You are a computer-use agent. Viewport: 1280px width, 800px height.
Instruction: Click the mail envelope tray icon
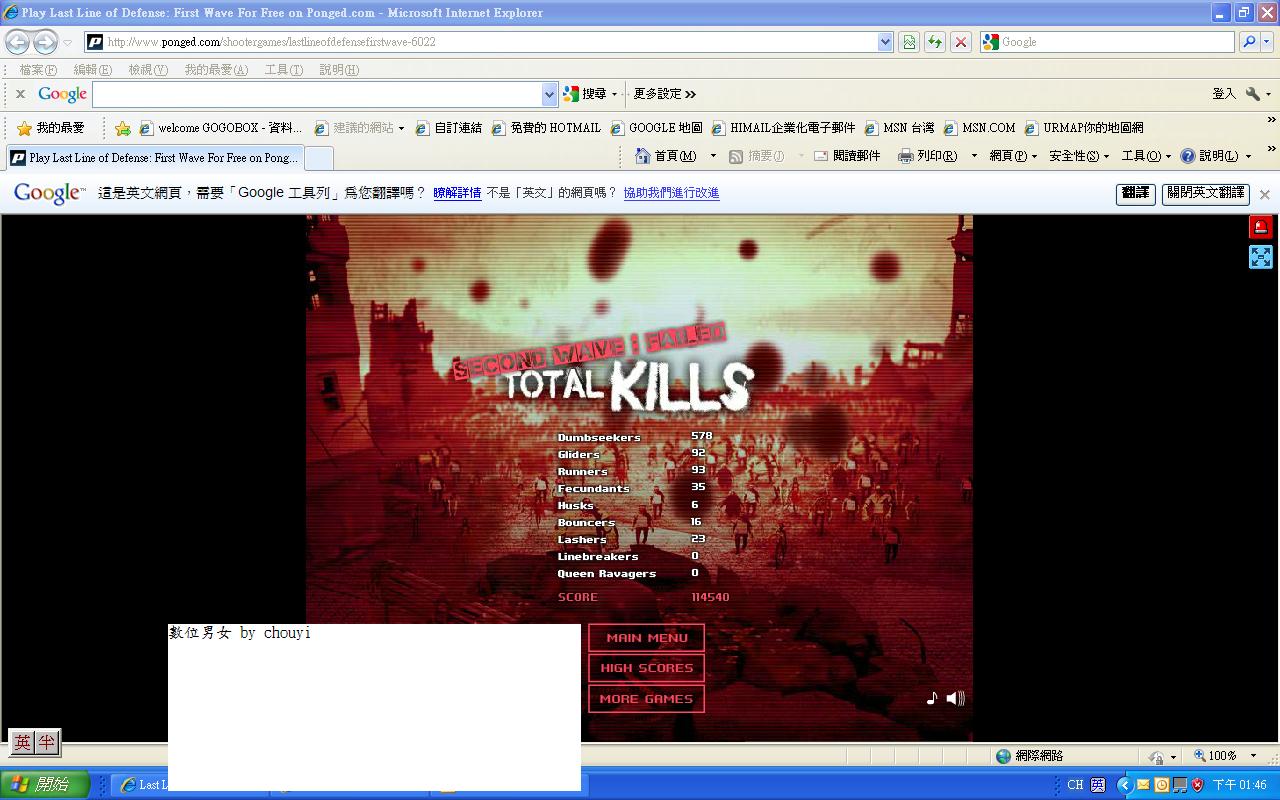coord(1143,785)
